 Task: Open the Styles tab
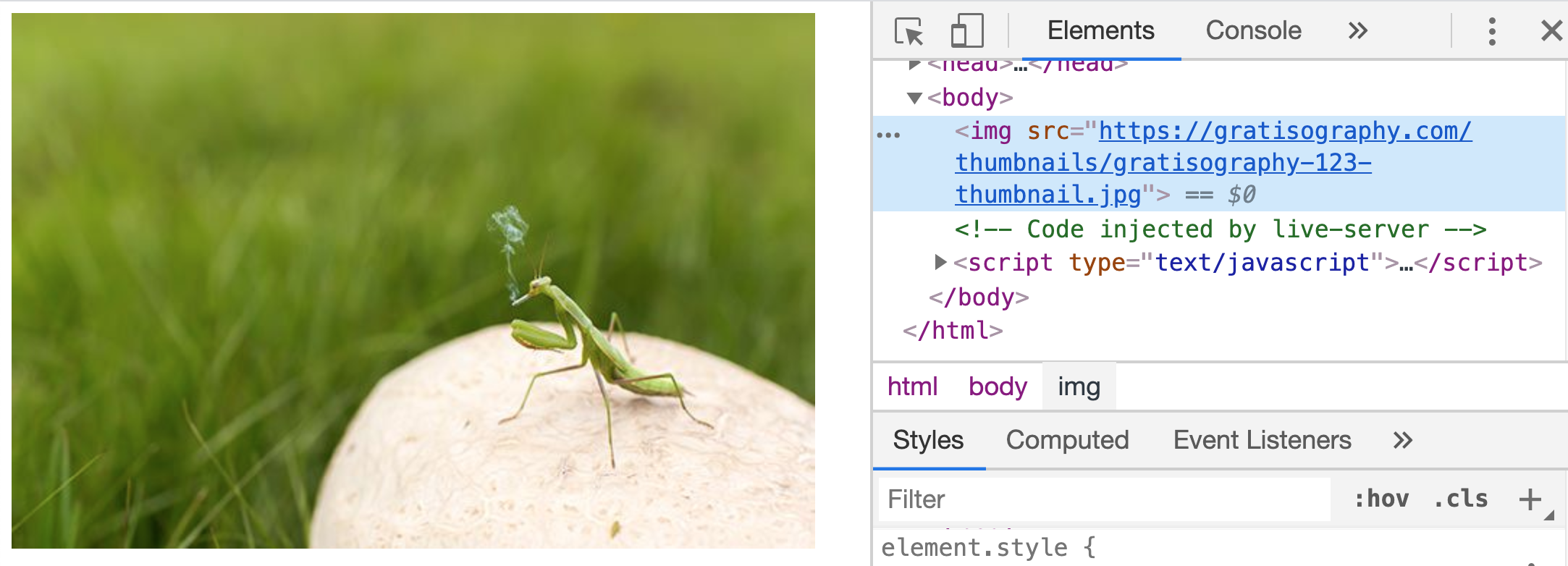coord(928,440)
